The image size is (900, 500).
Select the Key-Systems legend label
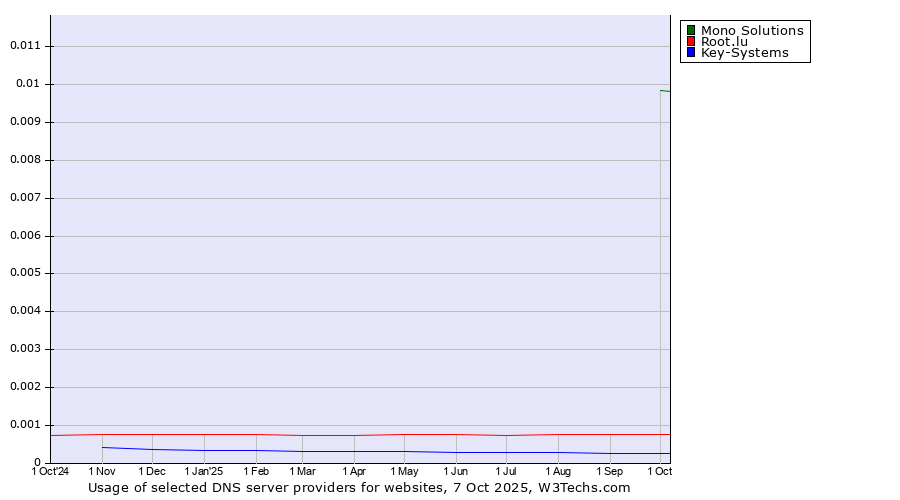point(744,53)
